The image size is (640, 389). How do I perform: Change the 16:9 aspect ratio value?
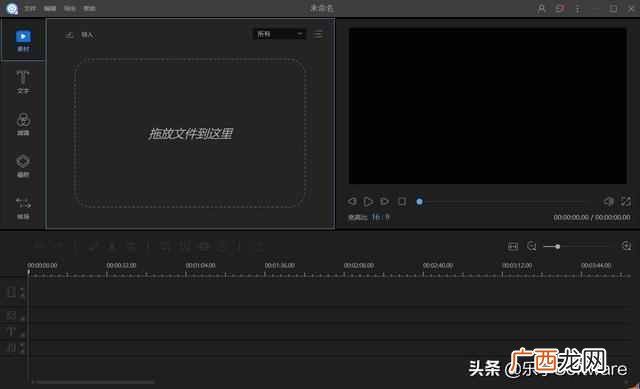click(380, 217)
